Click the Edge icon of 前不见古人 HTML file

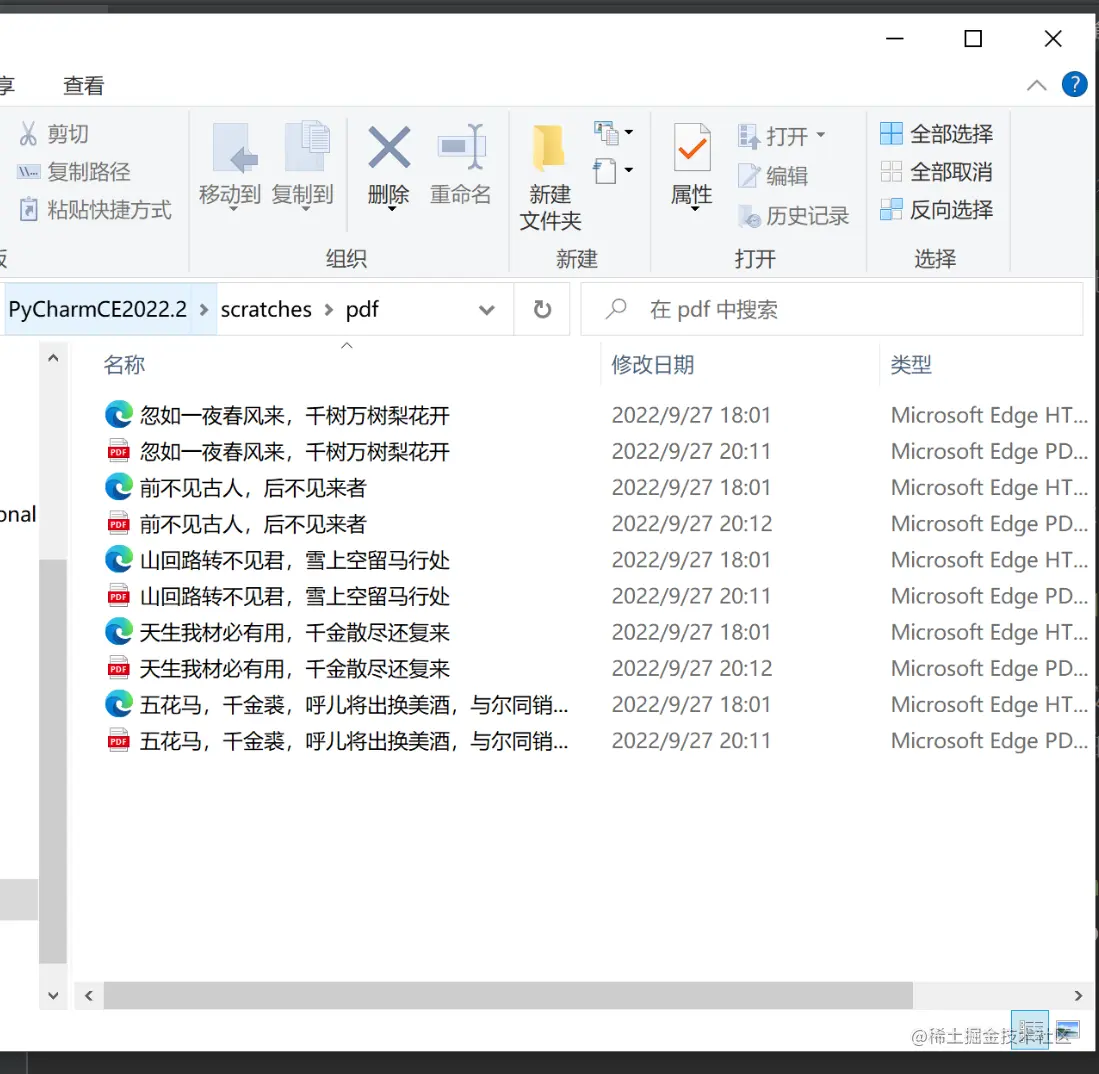tap(118, 487)
